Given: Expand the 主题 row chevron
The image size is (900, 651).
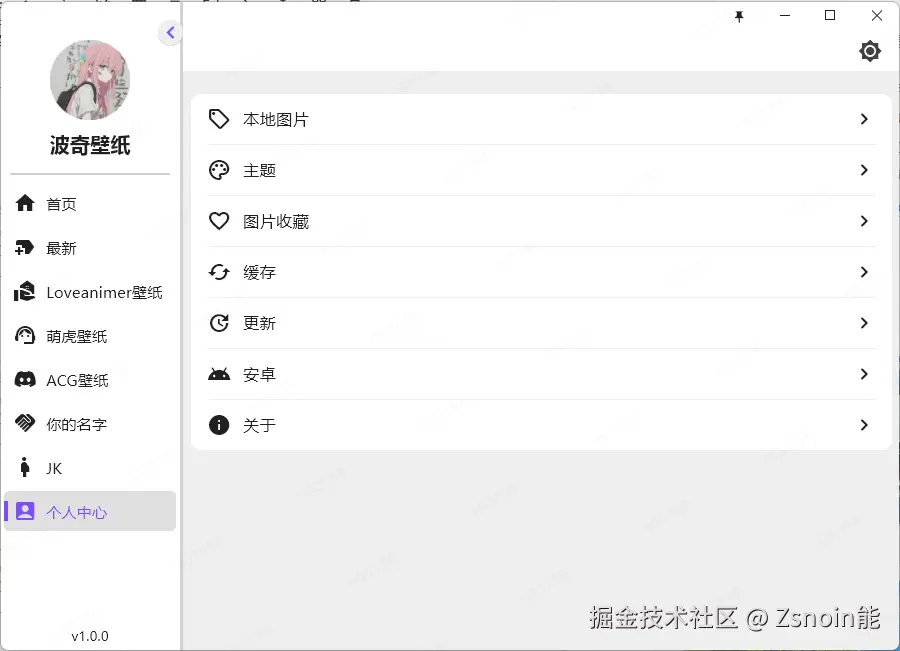Looking at the screenshot, I should pos(864,170).
